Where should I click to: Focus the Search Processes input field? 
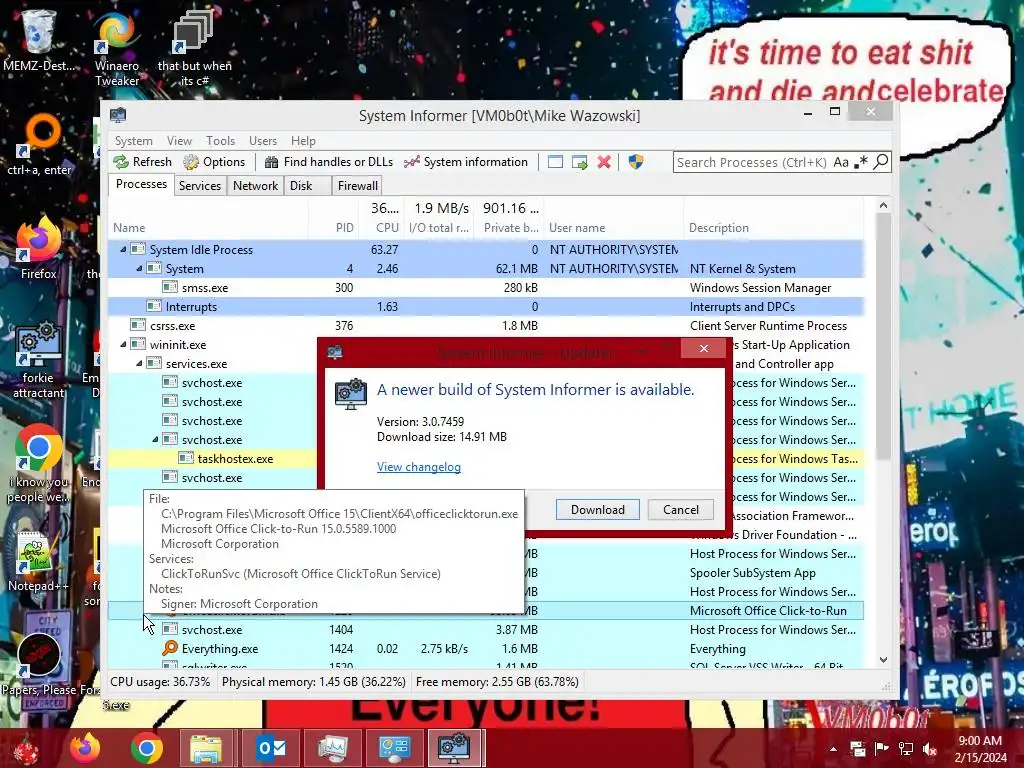pyautogui.click(x=752, y=162)
